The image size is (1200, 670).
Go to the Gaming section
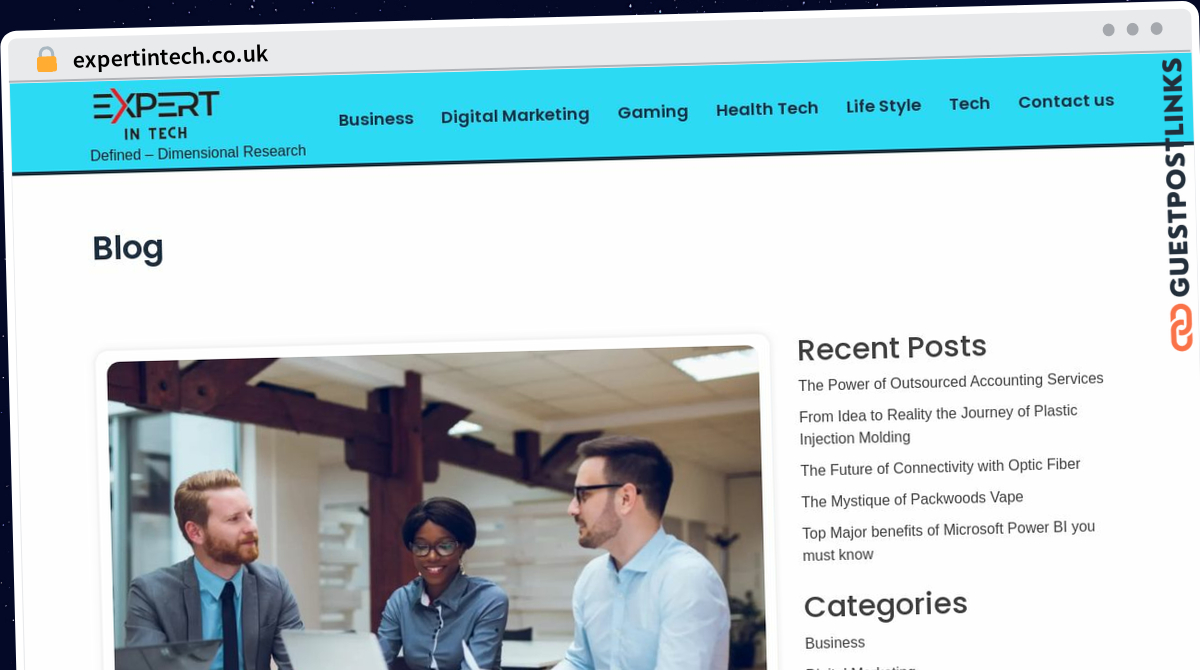tap(653, 112)
